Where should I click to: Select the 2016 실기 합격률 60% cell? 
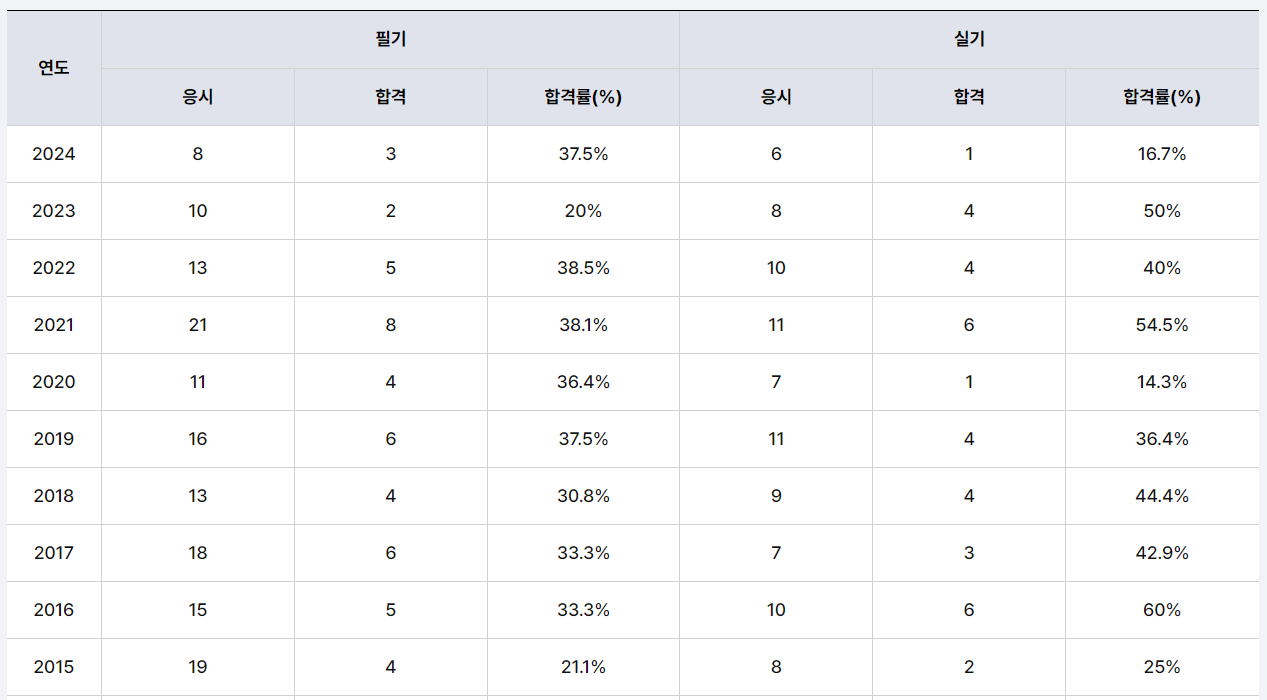(x=1162, y=610)
